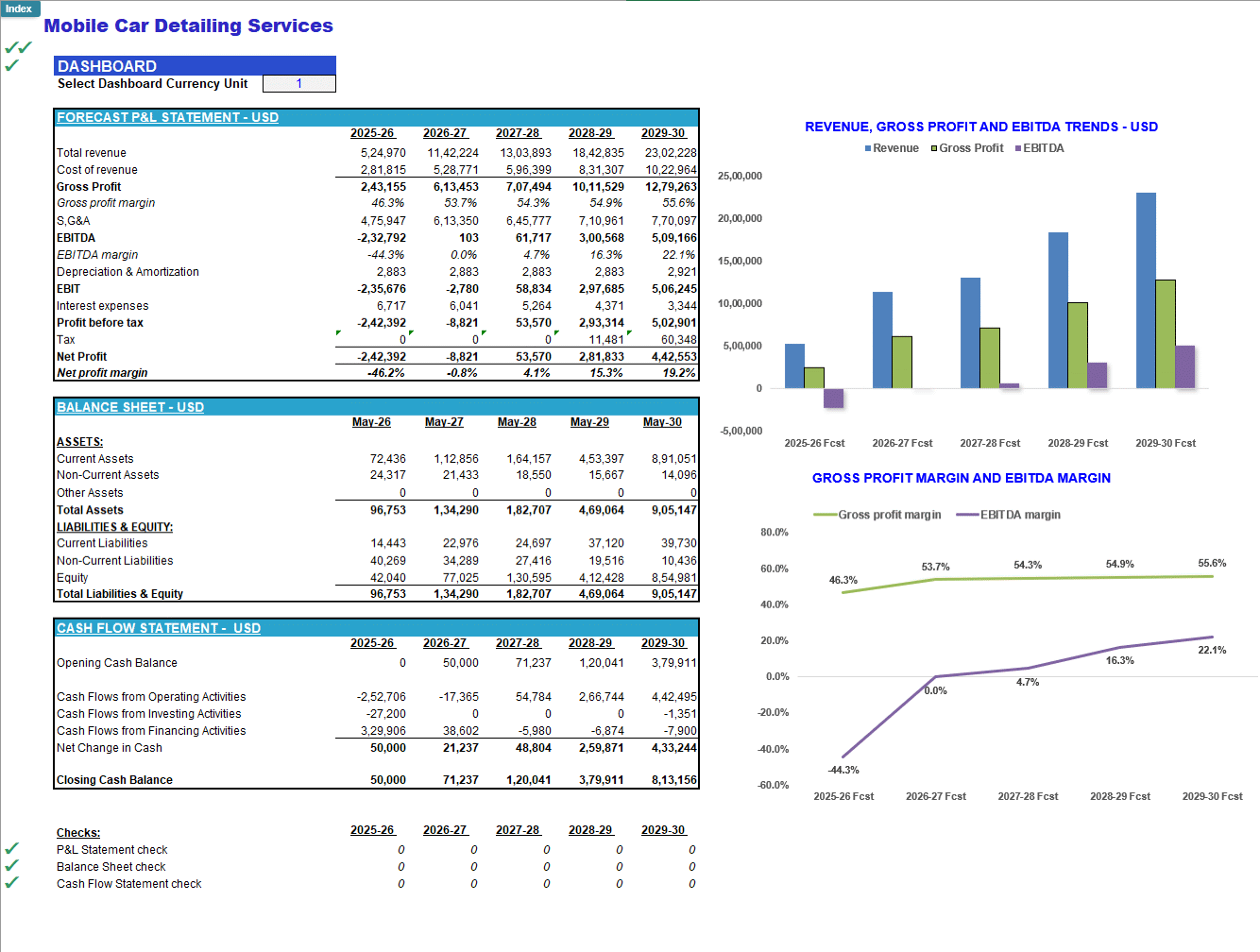Click the EBITDA margin legend entry

(1008, 515)
